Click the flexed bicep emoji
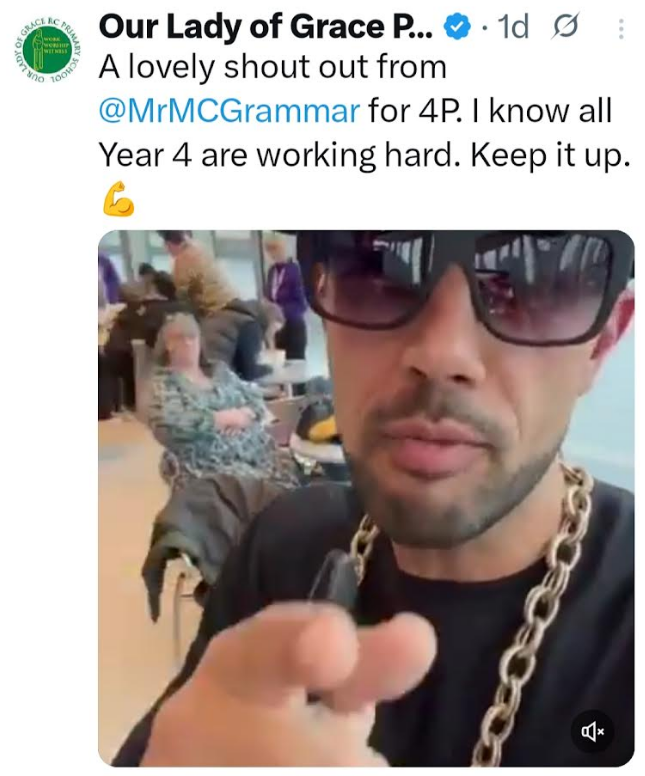The height and width of the screenshot is (776, 645). 118,199
